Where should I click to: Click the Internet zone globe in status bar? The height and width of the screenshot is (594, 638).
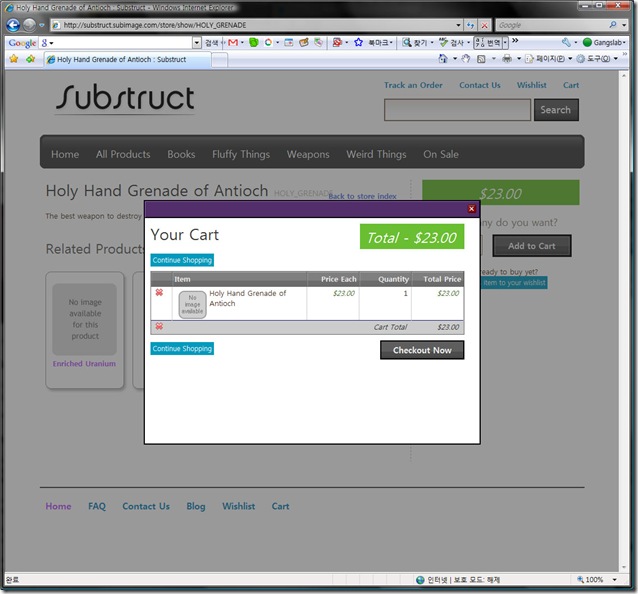(420, 580)
